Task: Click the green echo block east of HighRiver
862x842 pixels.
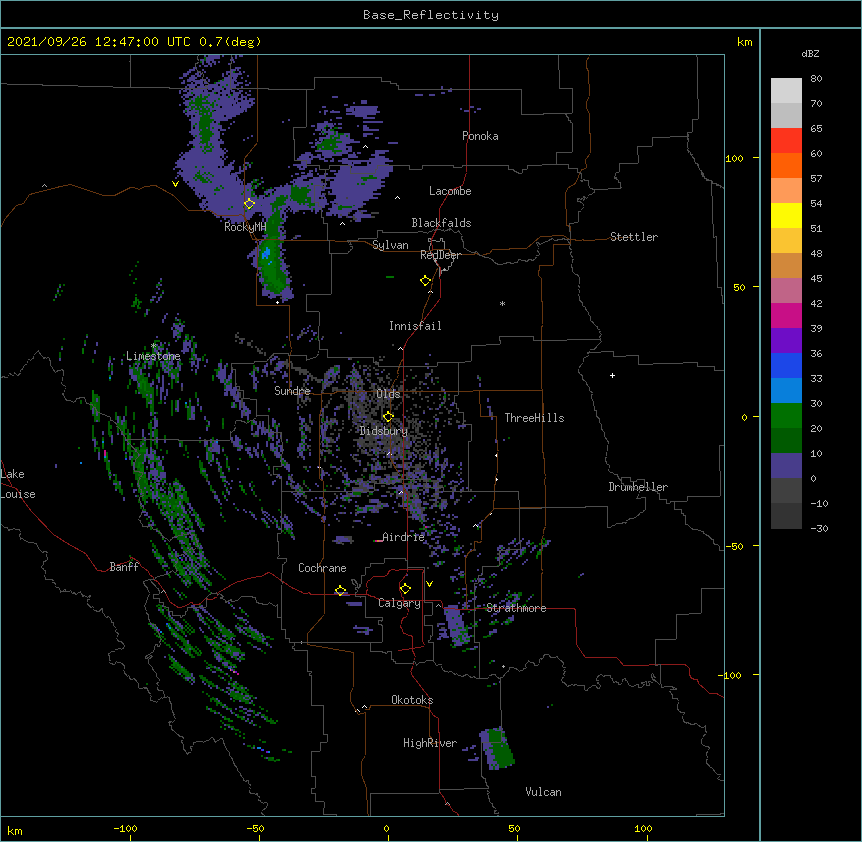Action: [x=497, y=748]
